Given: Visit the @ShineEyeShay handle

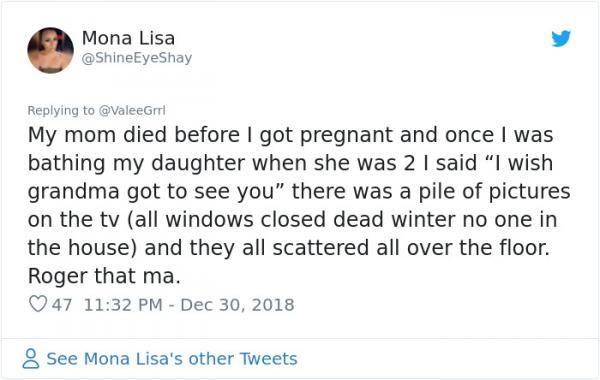Looking at the screenshot, I should tap(137, 58).
